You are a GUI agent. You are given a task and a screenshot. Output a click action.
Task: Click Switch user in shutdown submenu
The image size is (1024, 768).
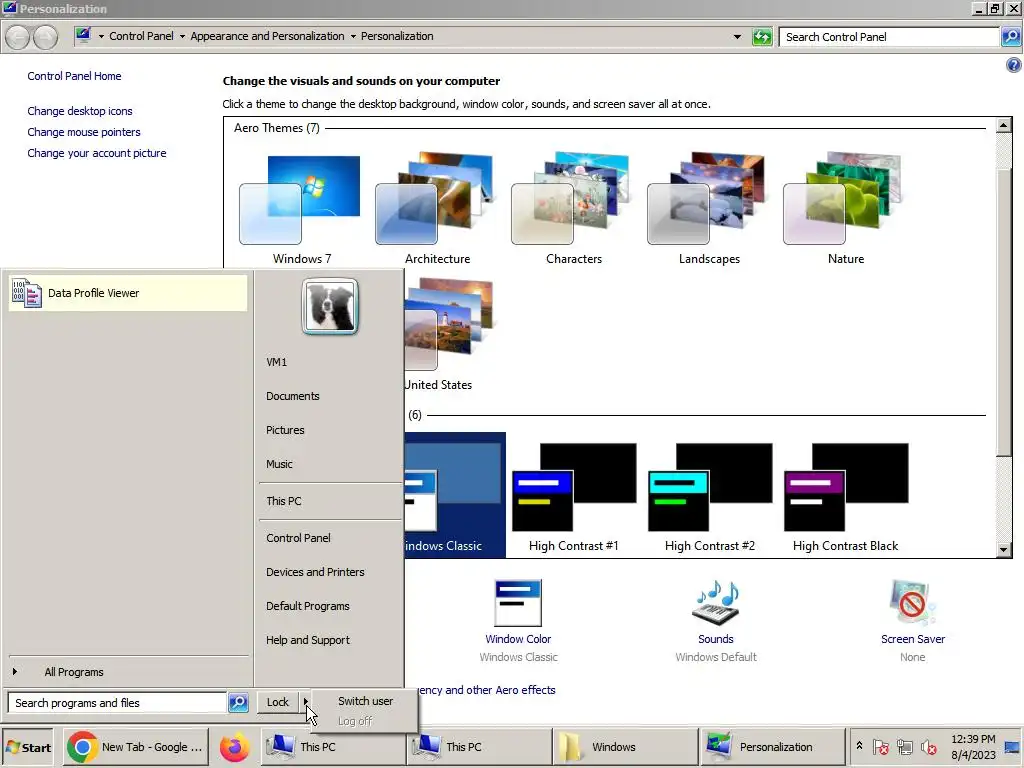365,701
